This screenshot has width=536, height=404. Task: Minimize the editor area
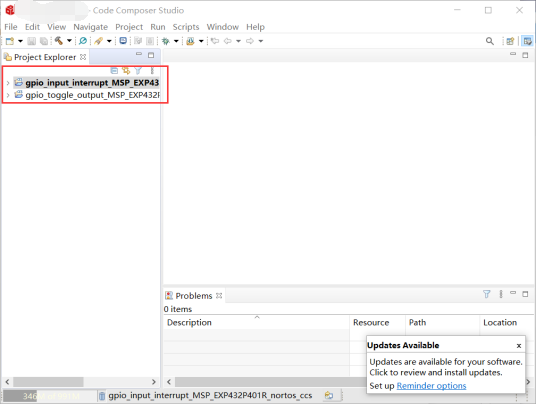(x=513, y=54)
